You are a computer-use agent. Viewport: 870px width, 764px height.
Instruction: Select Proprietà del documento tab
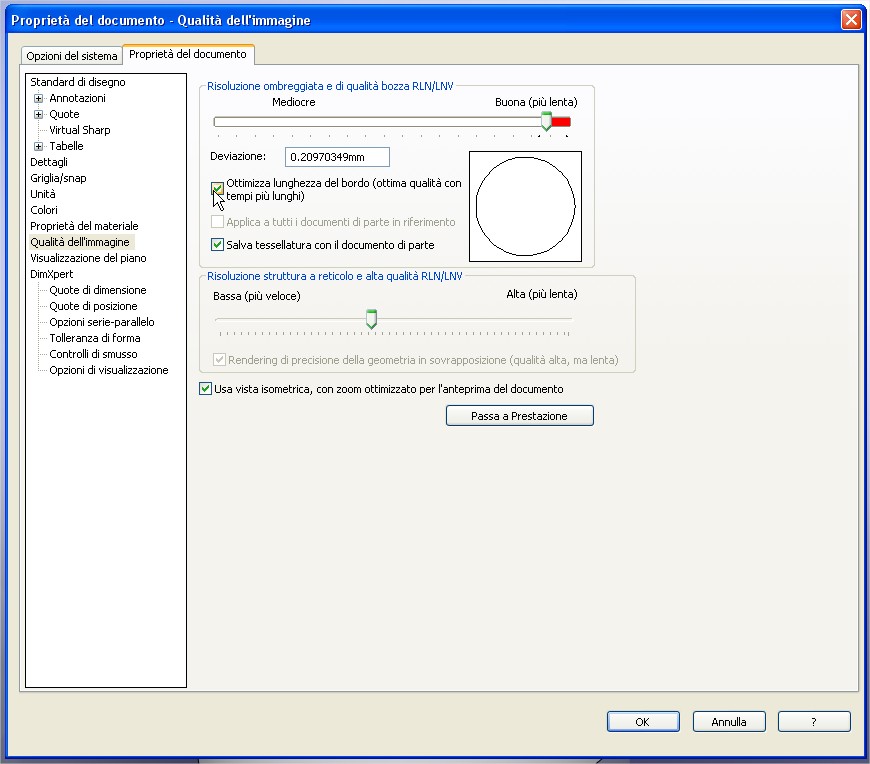pyautogui.click(x=188, y=54)
